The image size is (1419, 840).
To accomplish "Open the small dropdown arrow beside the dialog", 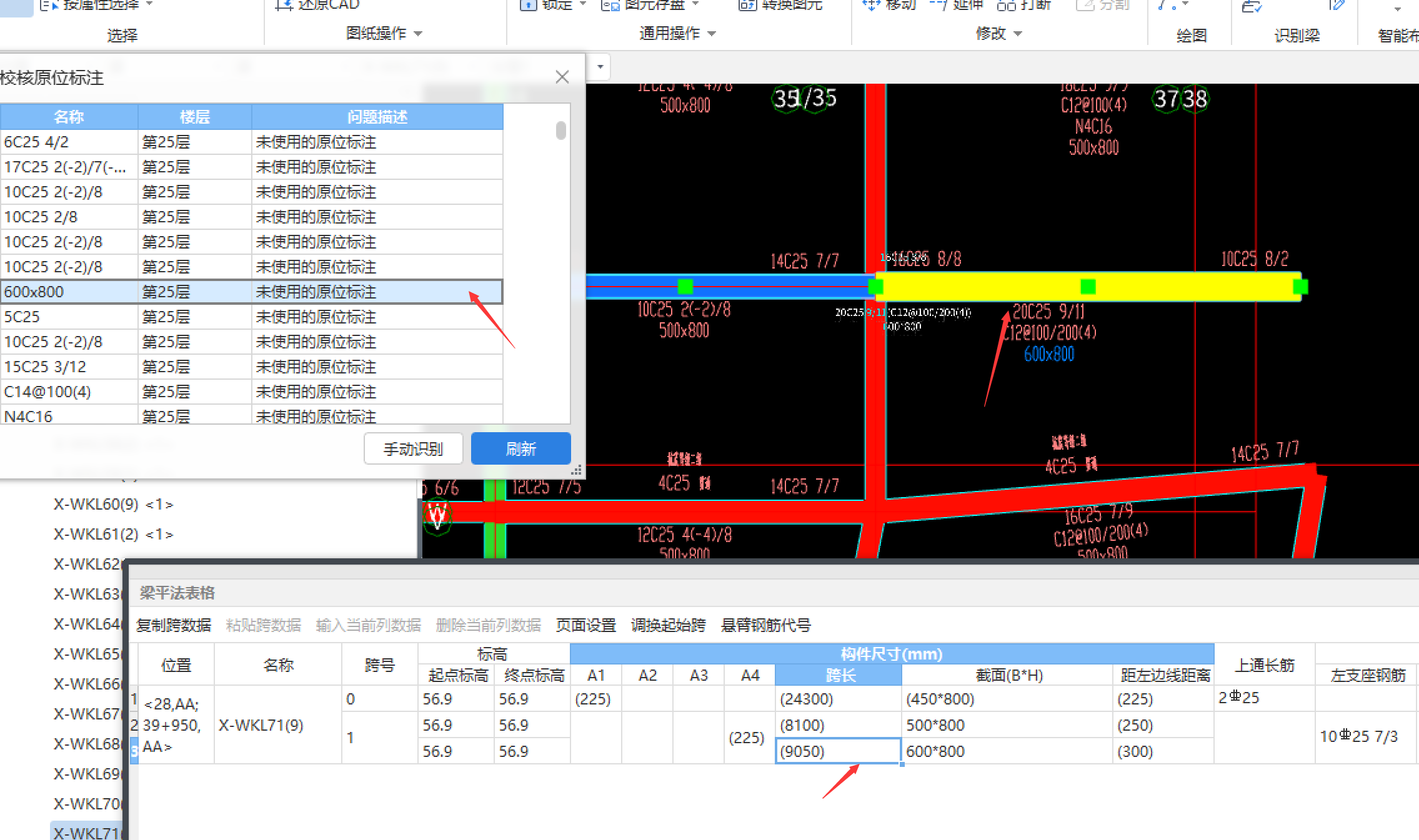I will [x=600, y=67].
